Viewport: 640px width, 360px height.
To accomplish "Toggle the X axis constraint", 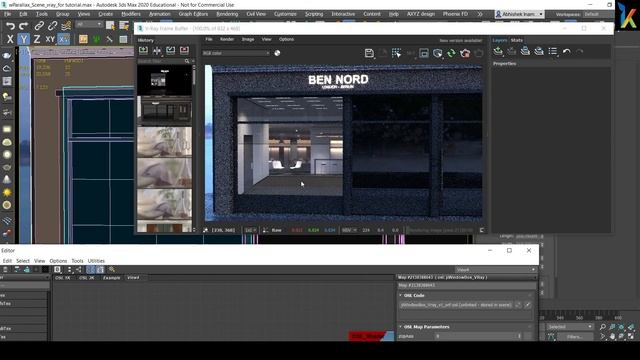I will coord(10,39).
